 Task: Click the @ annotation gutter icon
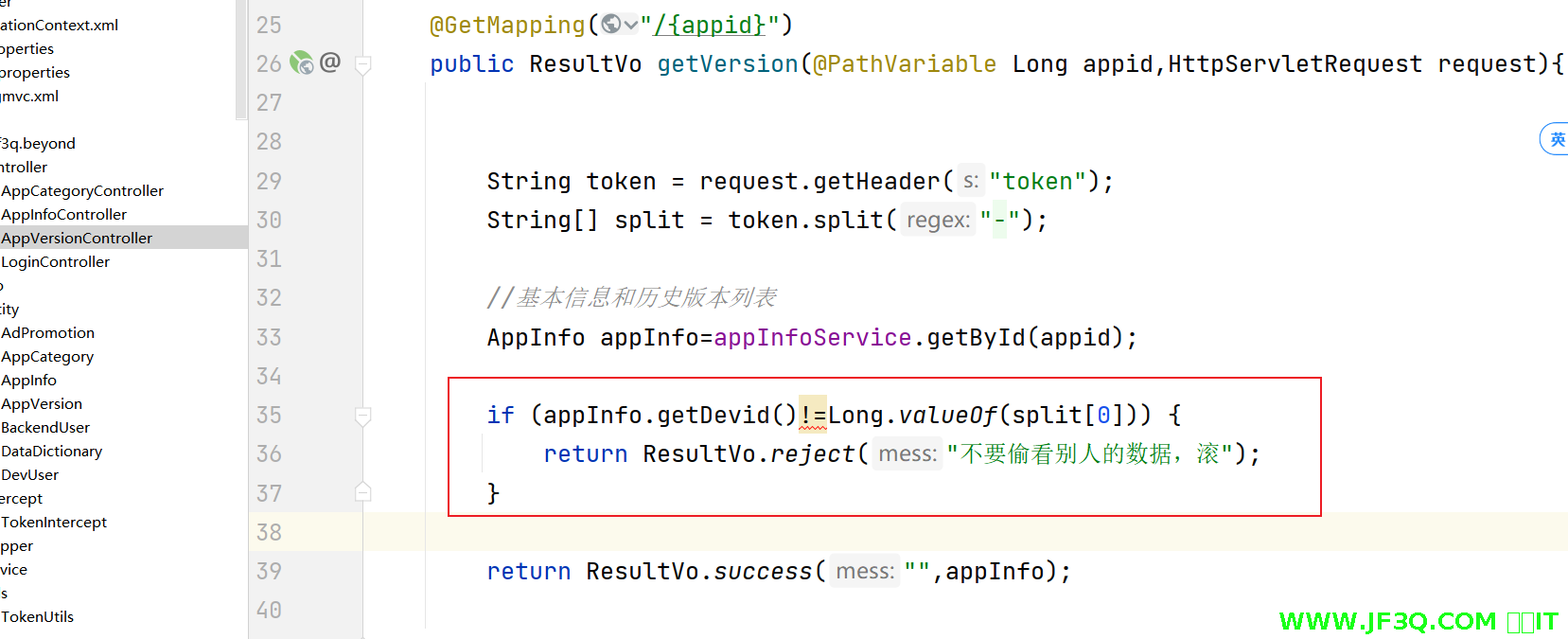330,62
